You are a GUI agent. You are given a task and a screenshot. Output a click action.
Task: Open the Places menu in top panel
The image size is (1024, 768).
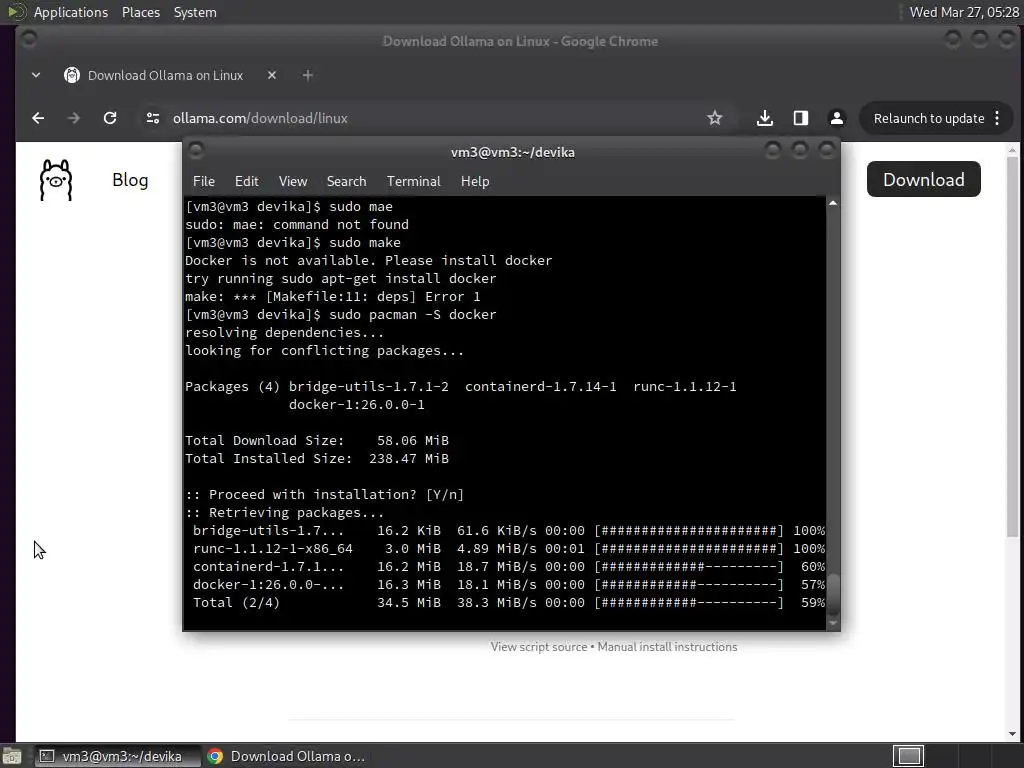pyautogui.click(x=140, y=12)
